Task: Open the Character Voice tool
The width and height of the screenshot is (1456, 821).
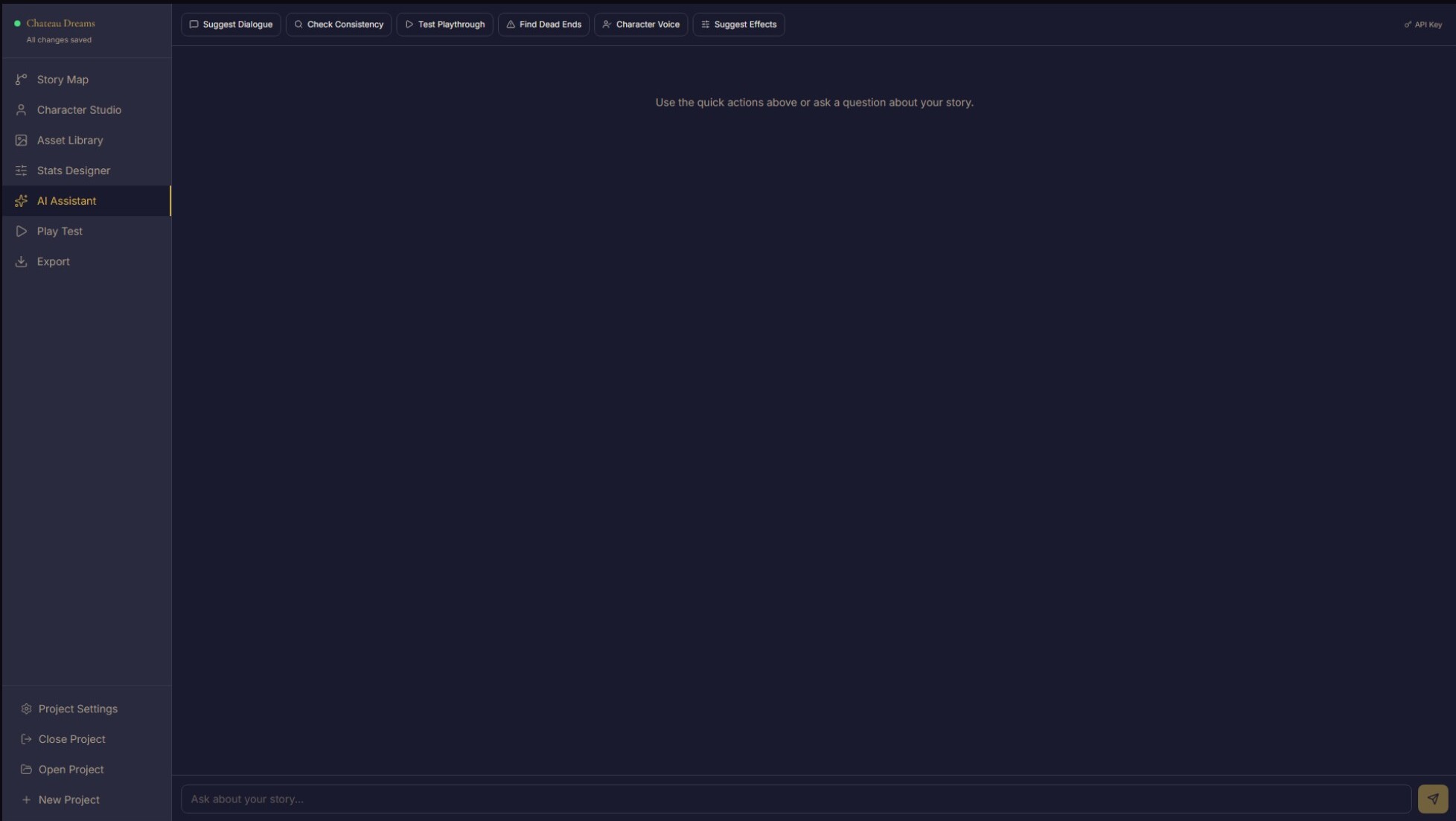Action: tap(640, 24)
